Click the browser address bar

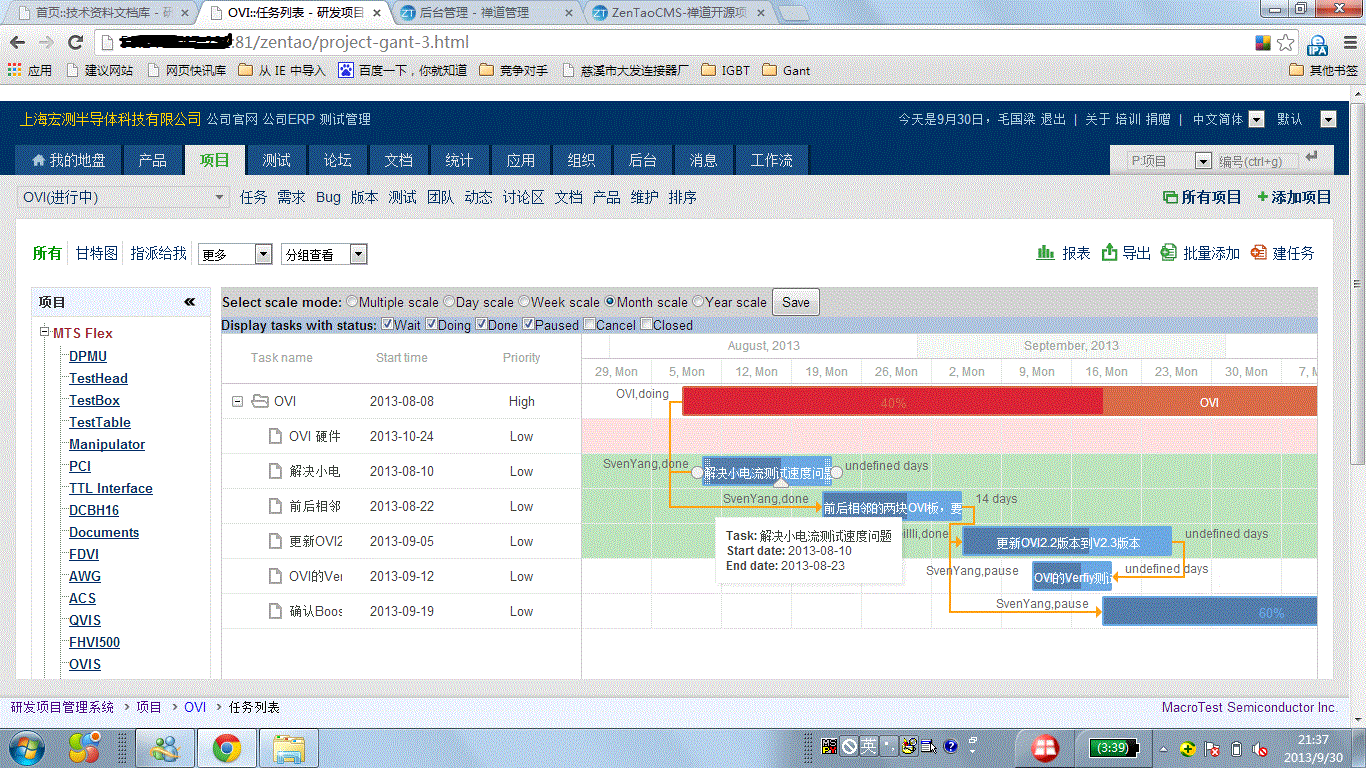(x=674, y=43)
